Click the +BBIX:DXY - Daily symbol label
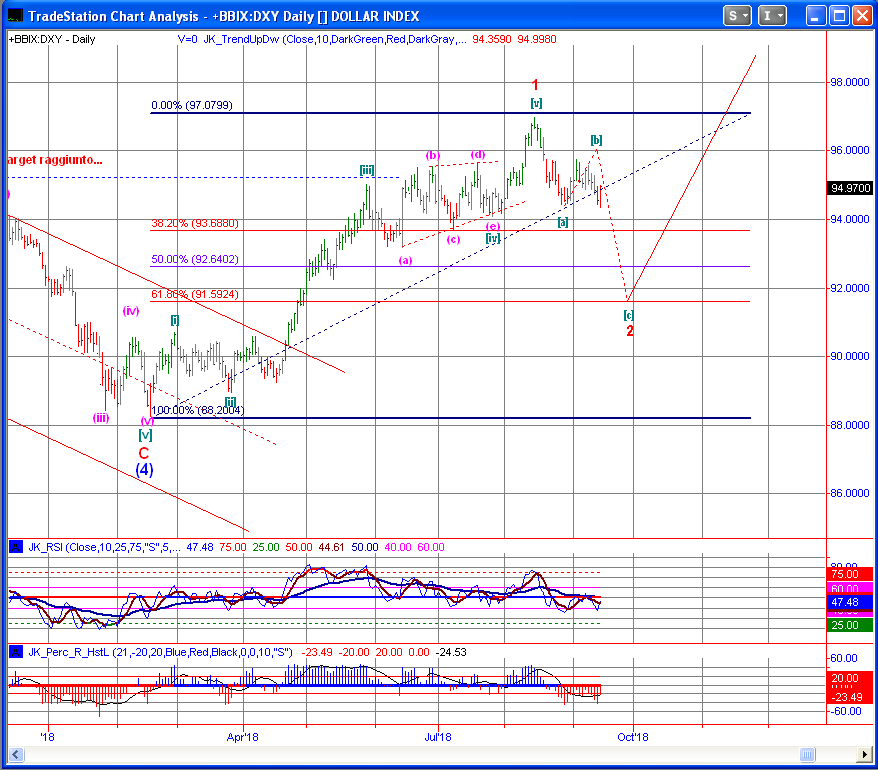 tap(52, 39)
